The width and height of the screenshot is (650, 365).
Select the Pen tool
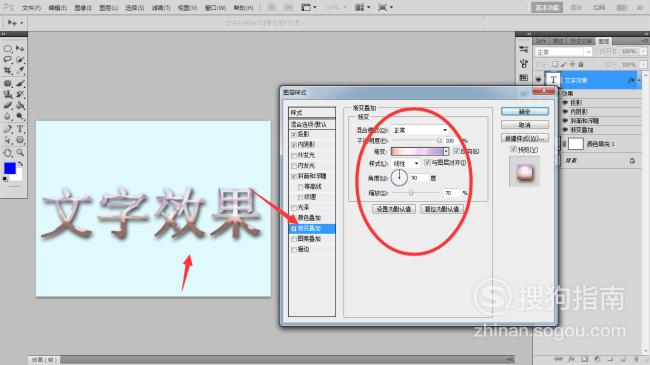point(7,129)
